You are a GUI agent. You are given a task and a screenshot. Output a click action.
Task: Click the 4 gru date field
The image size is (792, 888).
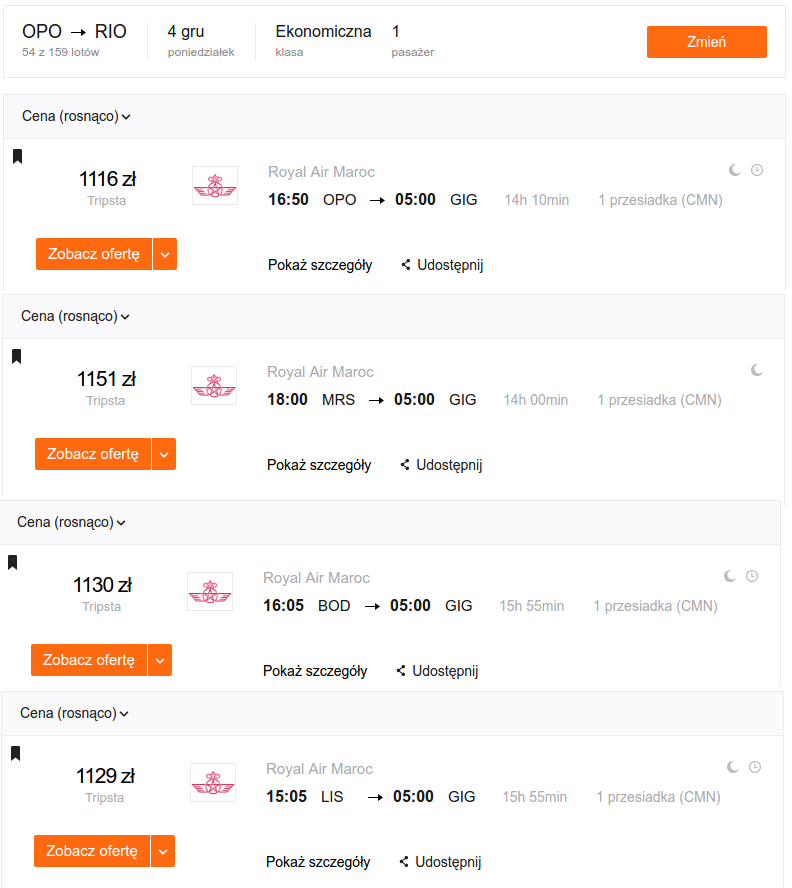point(201,40)
